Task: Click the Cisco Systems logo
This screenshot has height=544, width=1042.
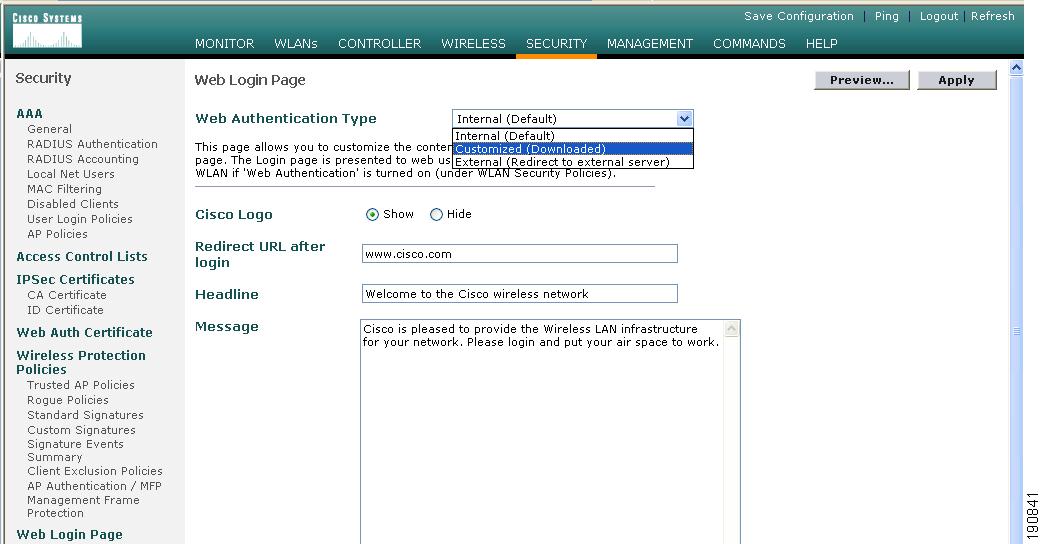Action: (x=47, y=31)
